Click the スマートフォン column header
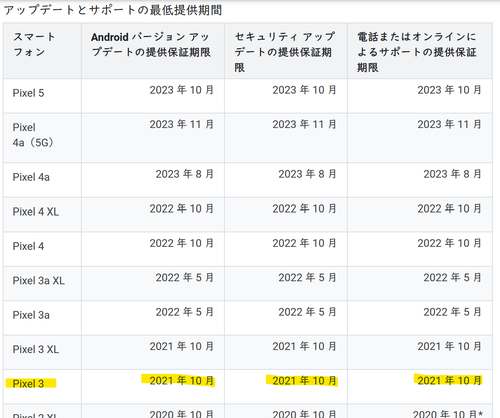This screenshot has height=418, width=500. tap(34, 44)
